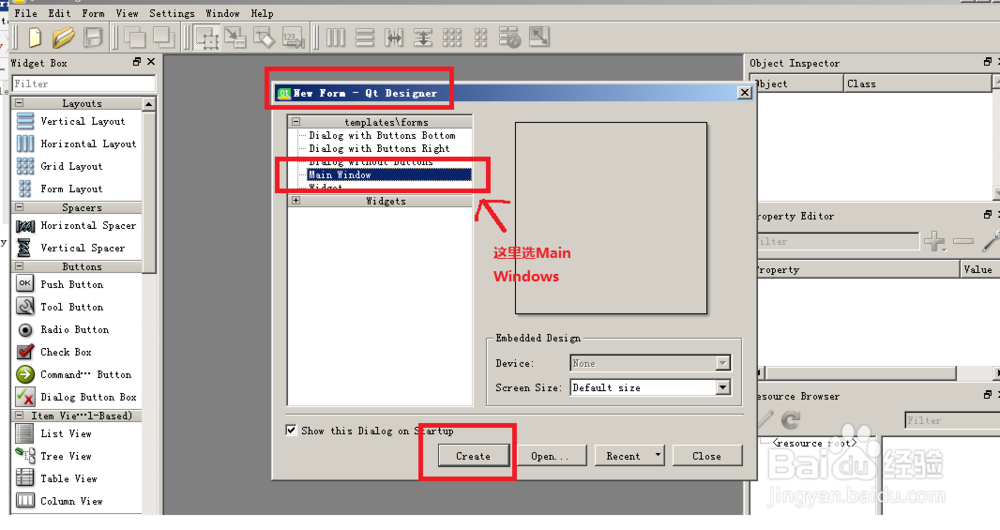This screenshot has height=530, width=1000.
Task: Open the Edit menu
Action: (59, 13)
